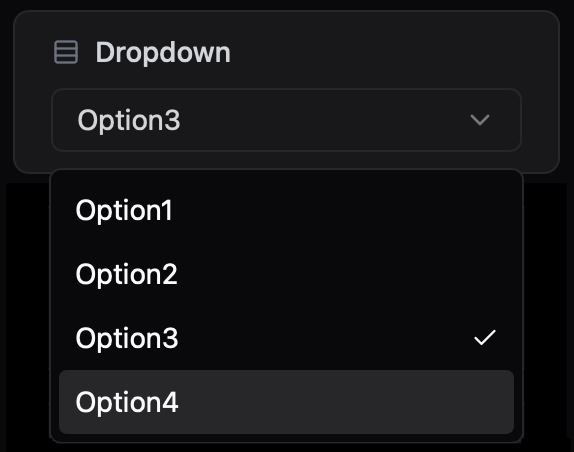
Task: Choose the first option in the list
Action: tap(287, 210)
